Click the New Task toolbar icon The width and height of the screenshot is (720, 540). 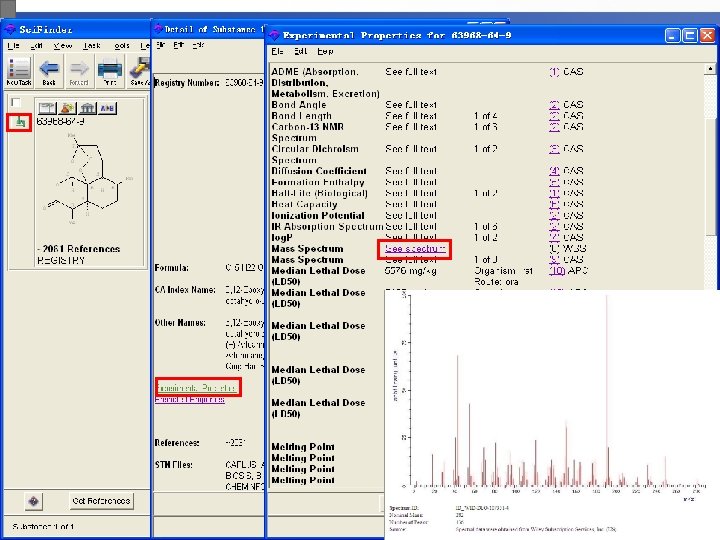tap(19, 71)
